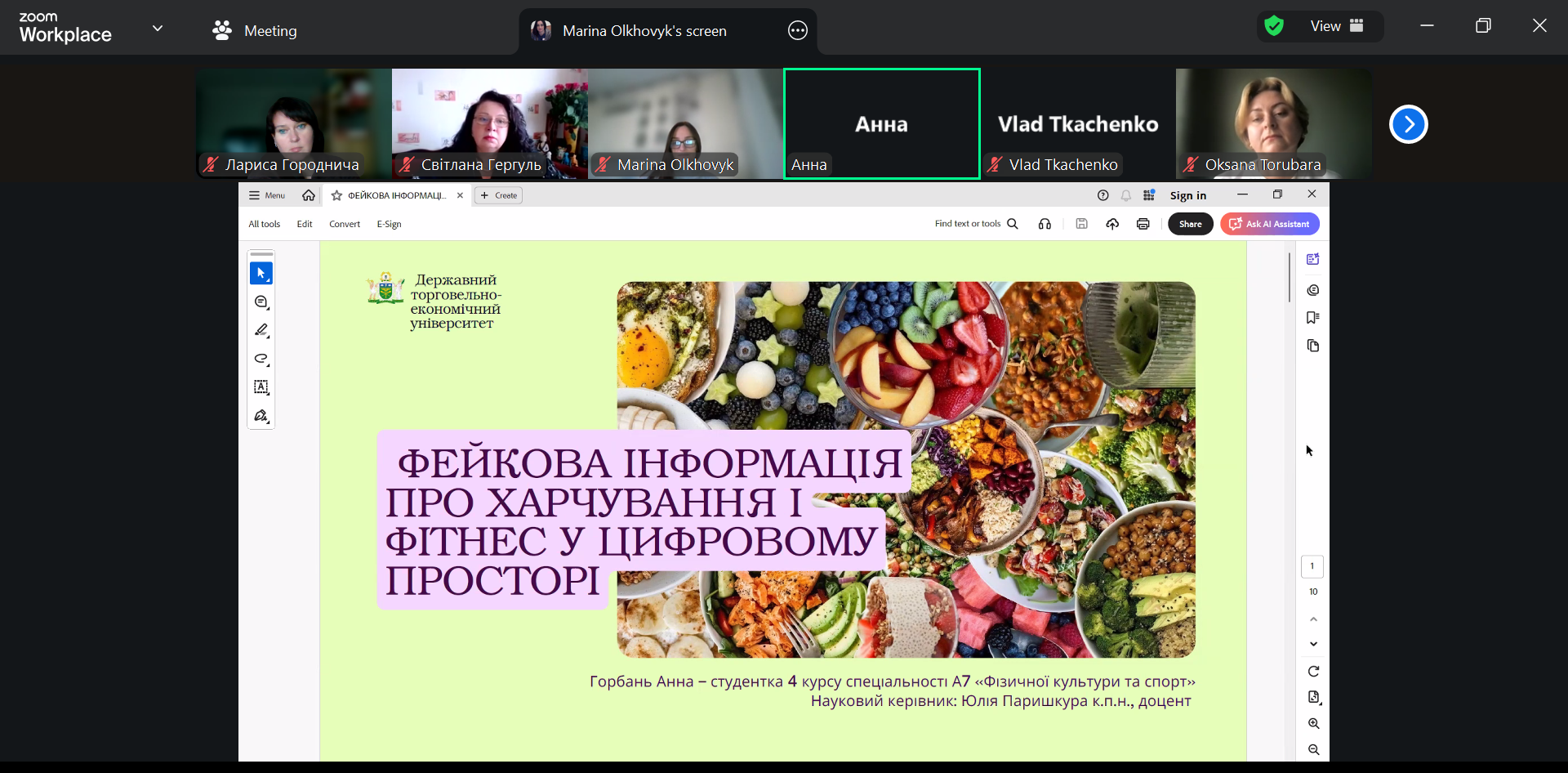Open the Convert menu
The height and width of the screenshot is (773, 1568).
pos(344,224)
